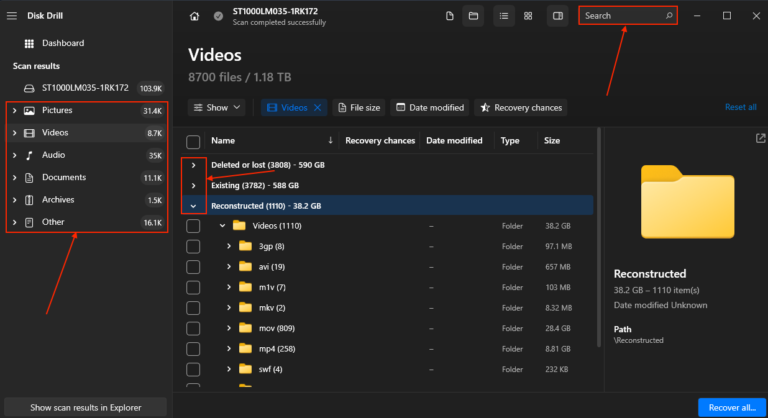Go to the home screen icon
768x418 pixels.
(x=194, y=16)
